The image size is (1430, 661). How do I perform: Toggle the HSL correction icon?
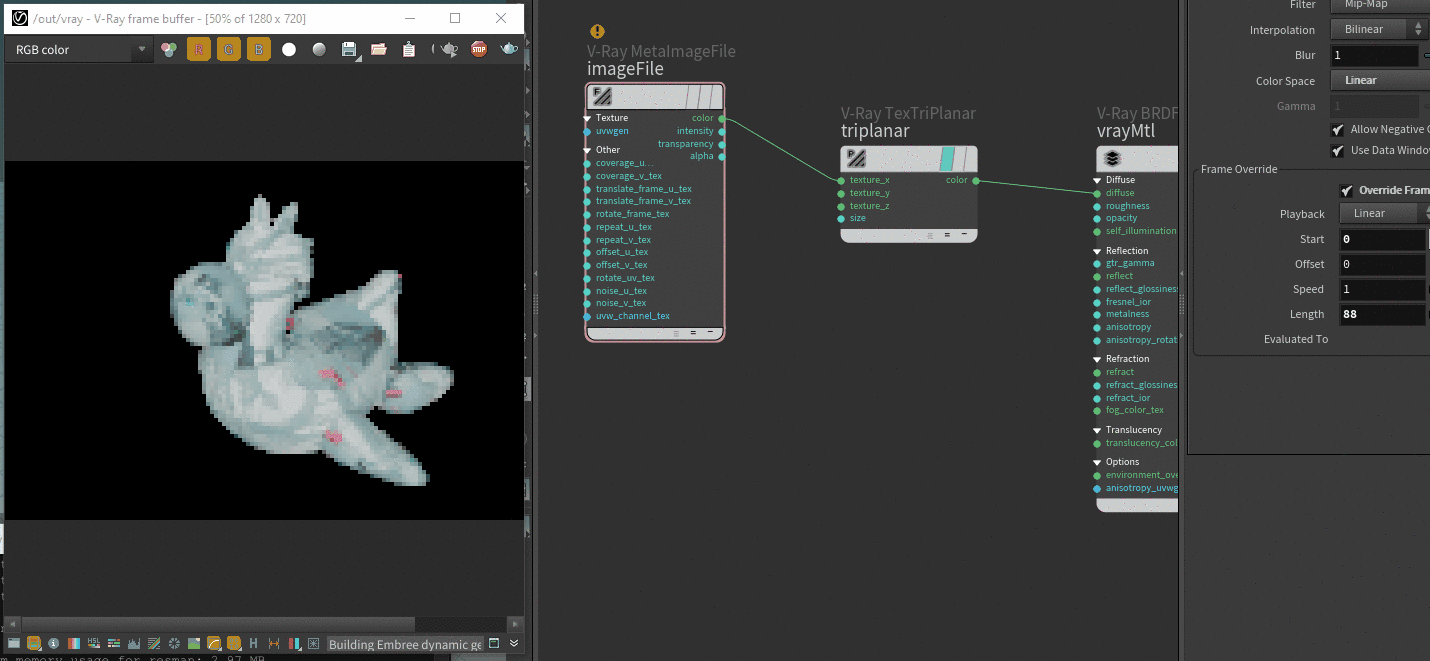click(93, 644)
